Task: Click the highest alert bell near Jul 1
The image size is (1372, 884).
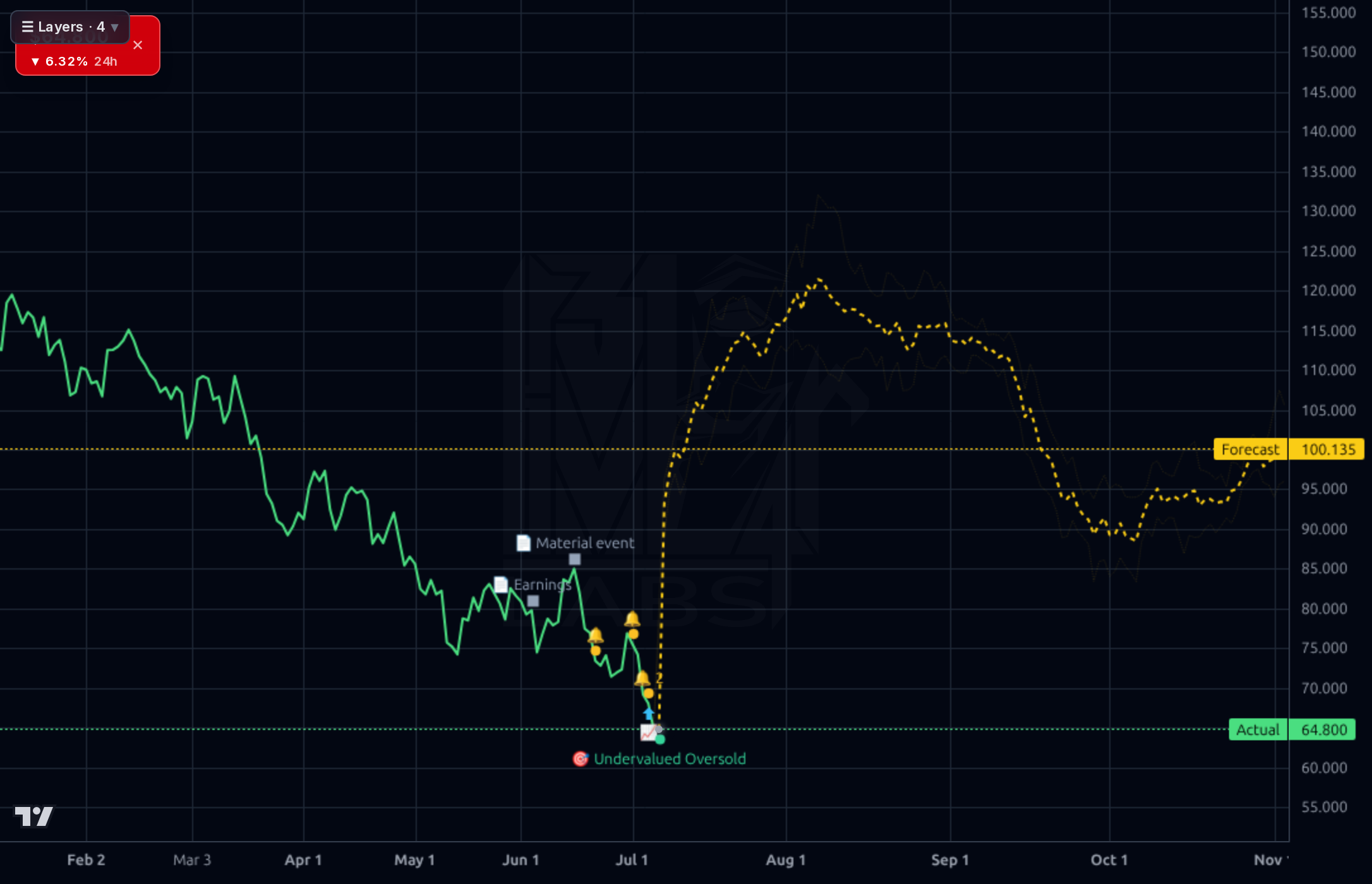Action: (632, 619)
